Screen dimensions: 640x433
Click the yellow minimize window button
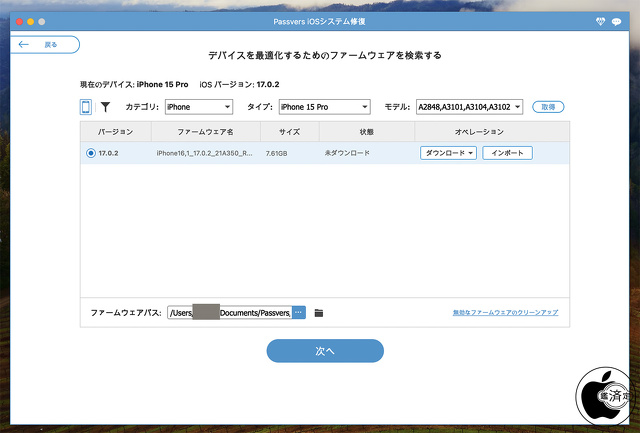pyautogui.click(x=30, y=22)
